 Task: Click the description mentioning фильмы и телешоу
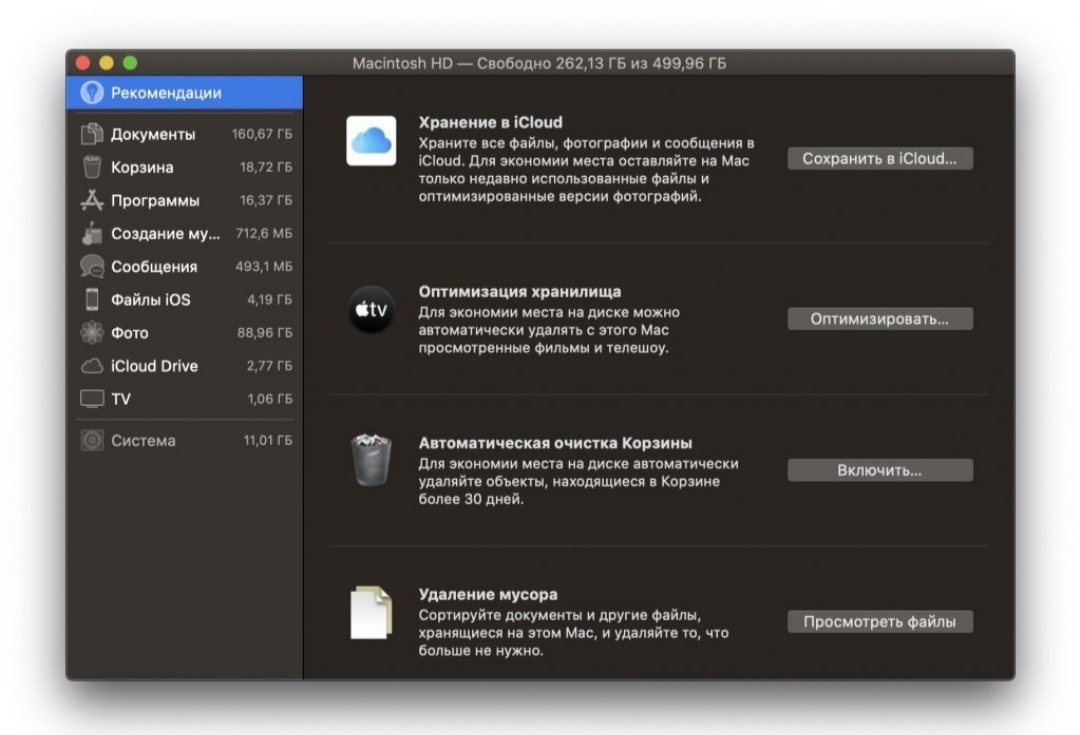(x=549, y=330)
